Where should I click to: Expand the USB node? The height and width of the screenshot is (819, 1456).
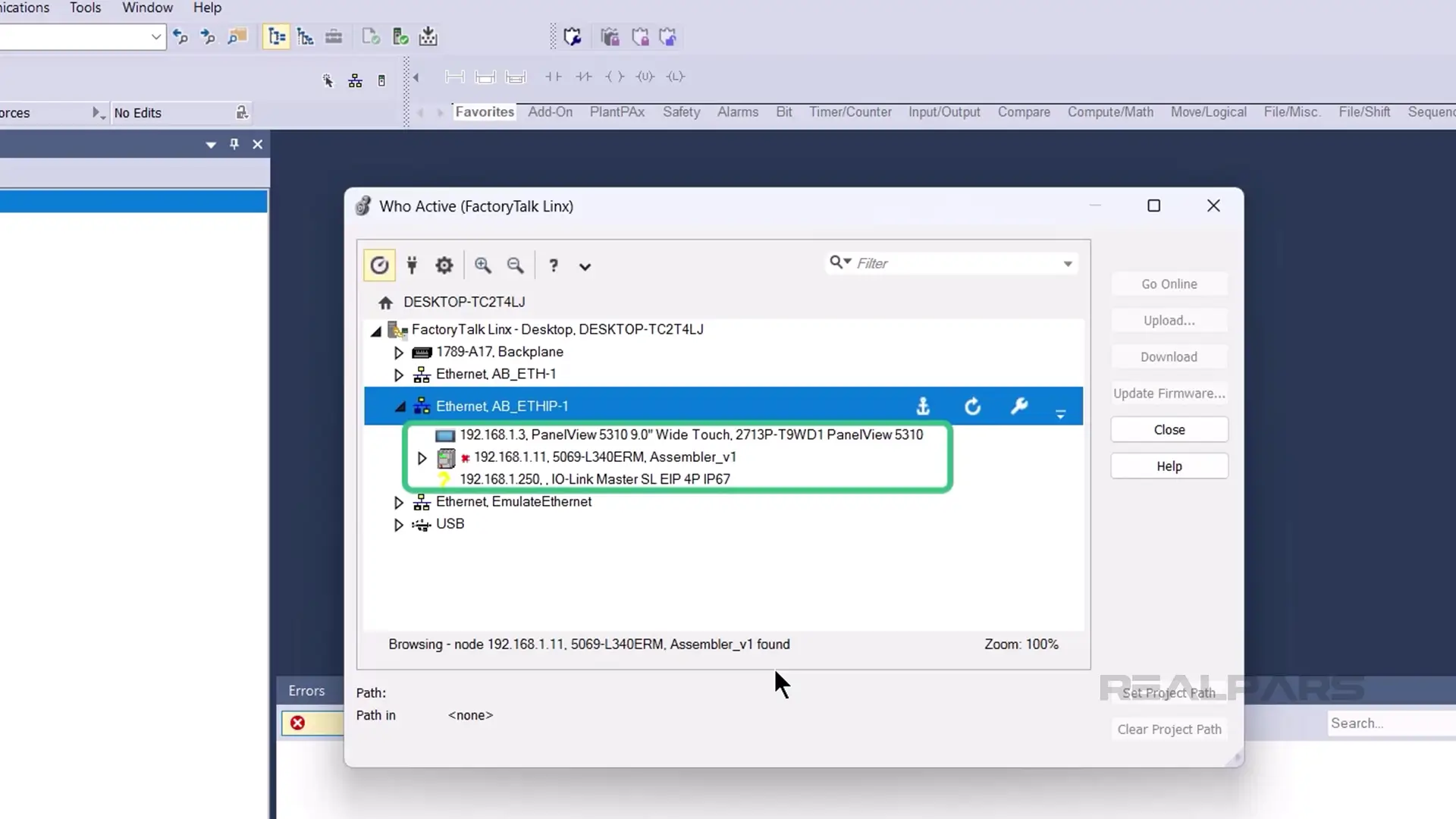(x=398, y=525)
